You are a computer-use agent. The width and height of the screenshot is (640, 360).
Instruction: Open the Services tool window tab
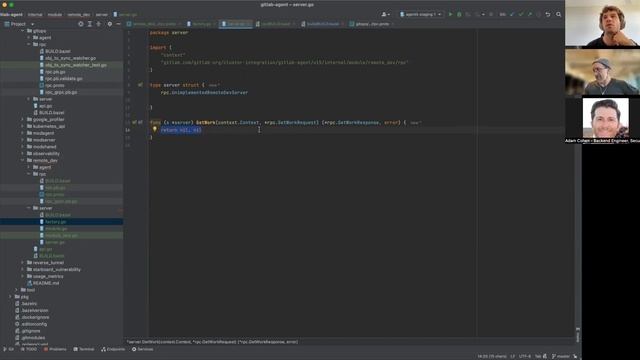point(142,349)
